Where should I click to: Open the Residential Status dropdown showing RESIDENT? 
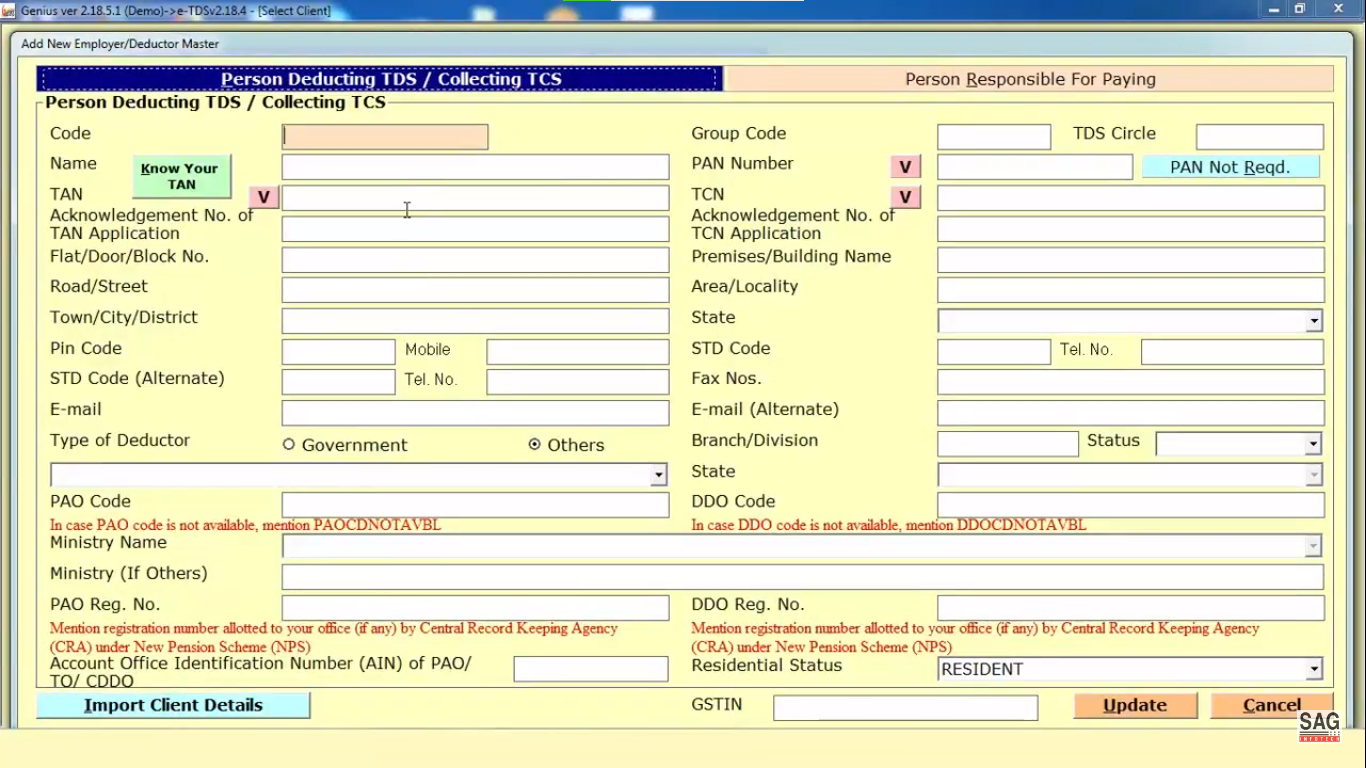pos(1314,669)
